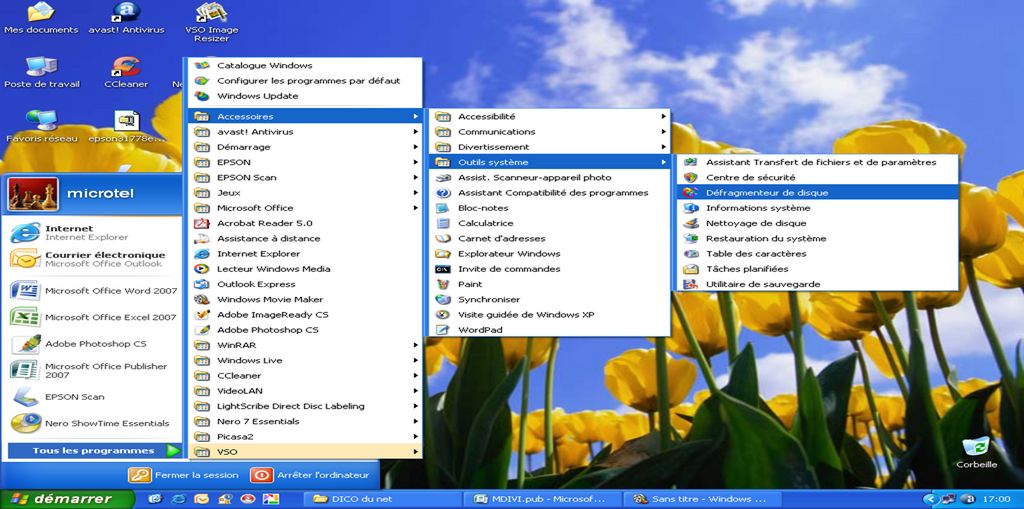1024x509 pixels.
Task: Open Centre de sécurité
Action: tap(816, 177)
